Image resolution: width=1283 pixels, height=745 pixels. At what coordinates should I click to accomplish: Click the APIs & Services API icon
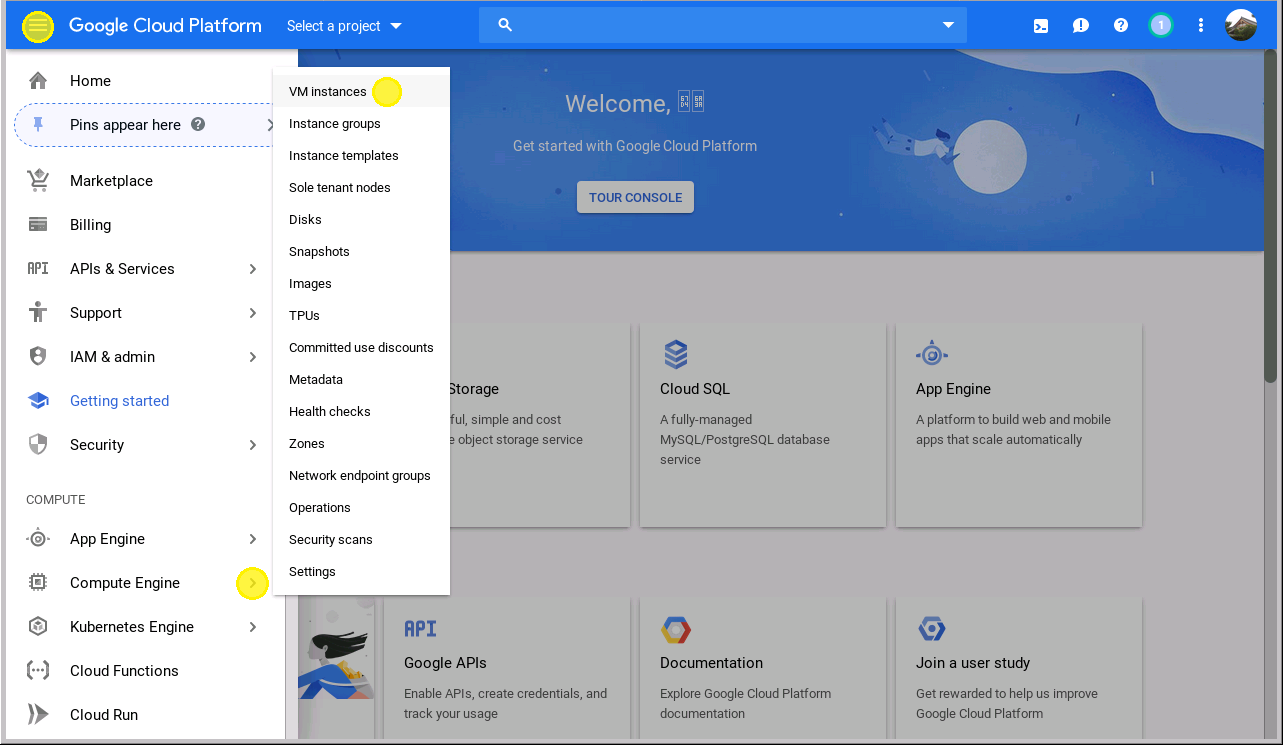point(38,269)
